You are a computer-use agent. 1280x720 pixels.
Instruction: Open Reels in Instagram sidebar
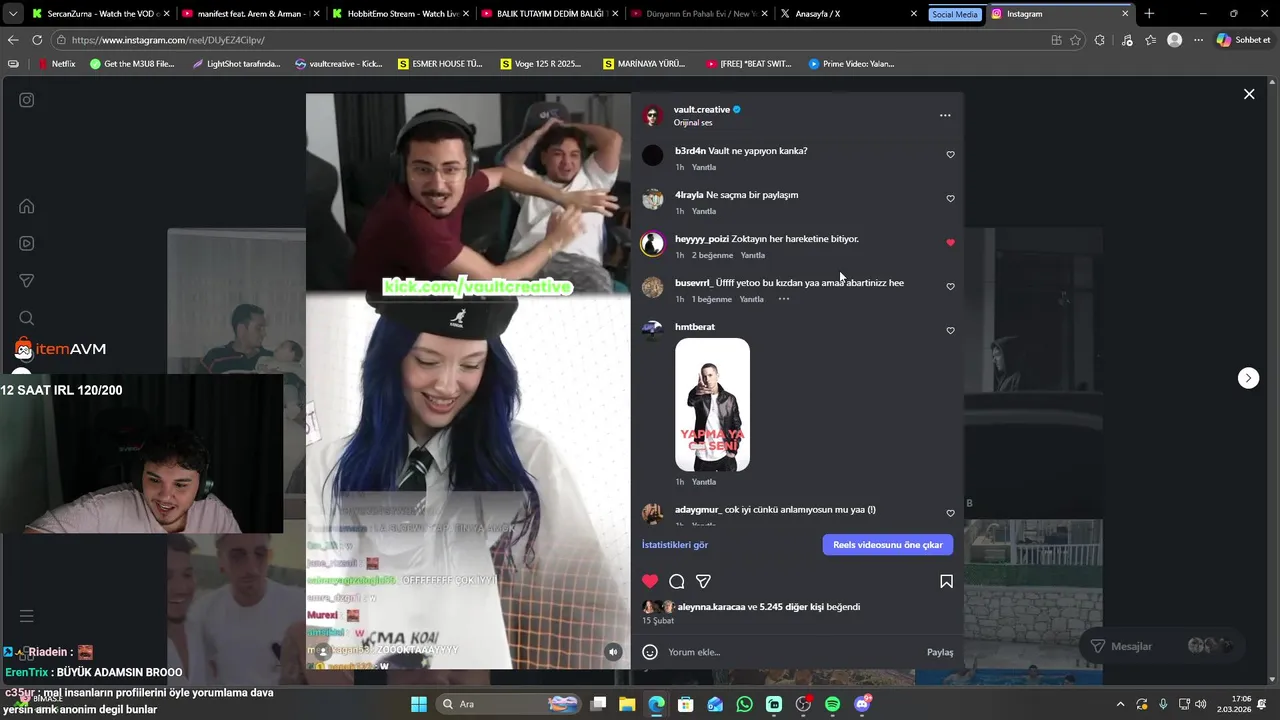pos(27,243)
